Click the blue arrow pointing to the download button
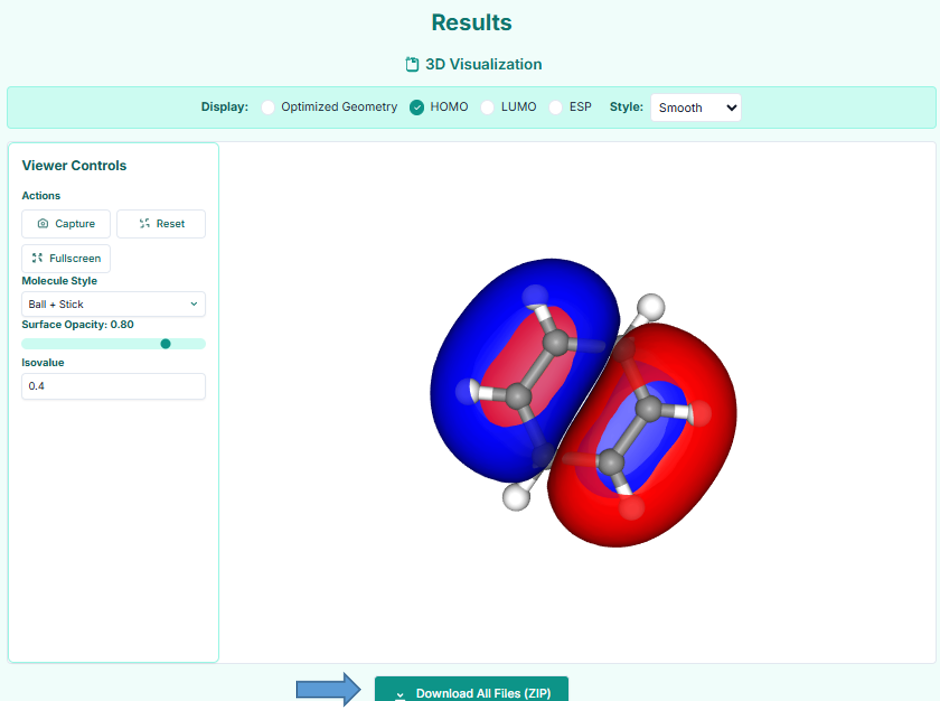This screenshot has height=708, width=940. click(x=327, y=688)
